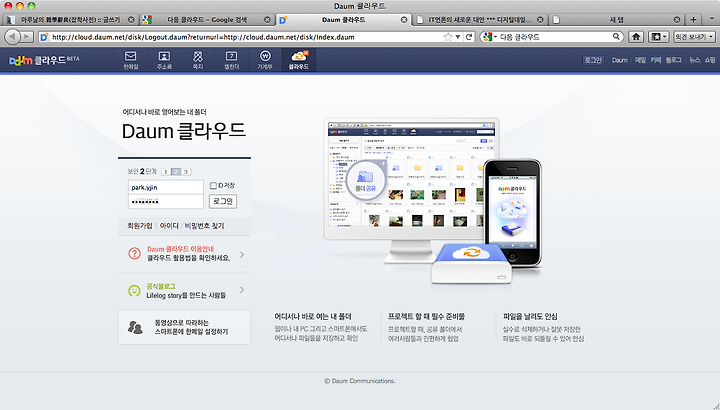Image resolution: width=720 pixels, height=410 pixels.
Task: Click the search magnifier in the search bar
Action: pos(616,36)
